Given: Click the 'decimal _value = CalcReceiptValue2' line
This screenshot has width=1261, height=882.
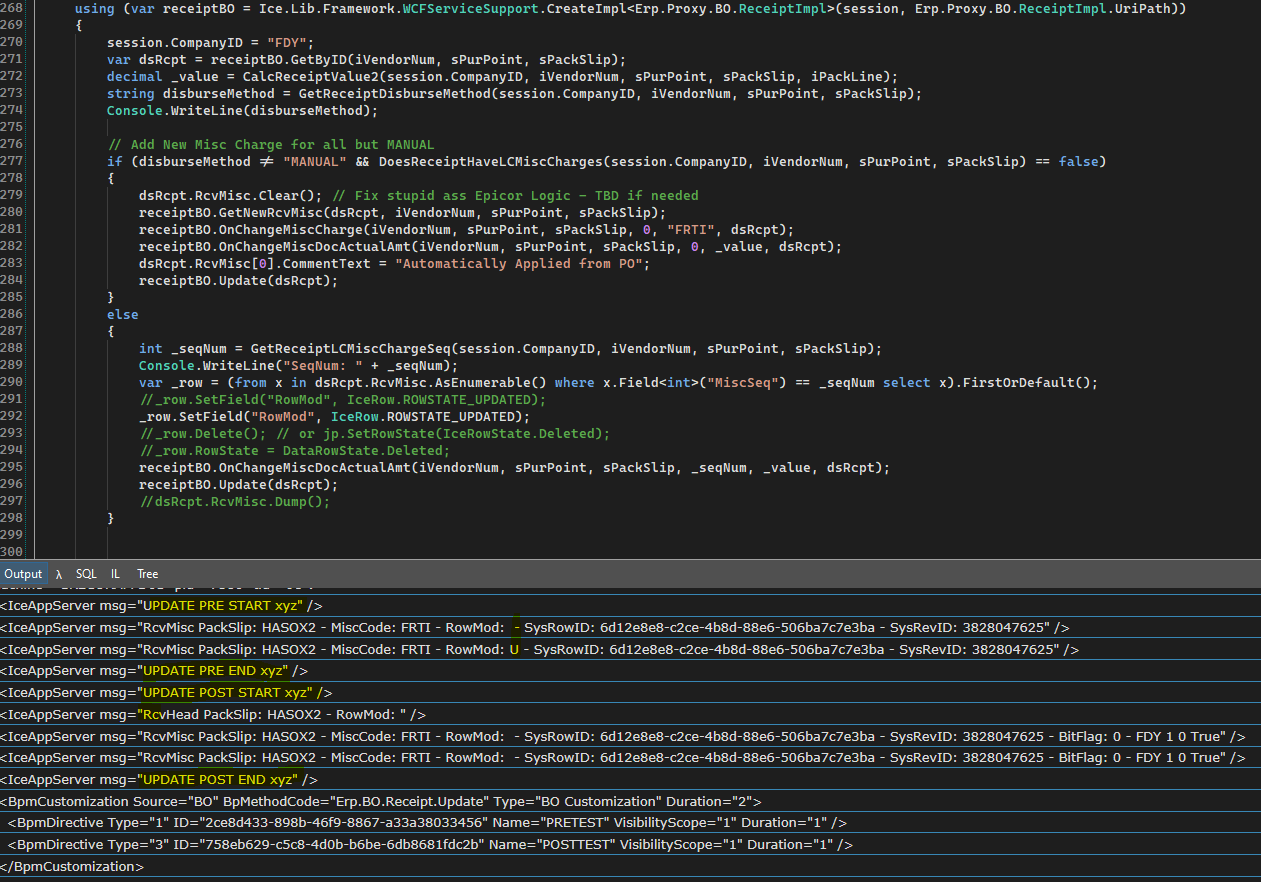Looking at the screenshot, I should pyautogui.click(x=503, y=76).
